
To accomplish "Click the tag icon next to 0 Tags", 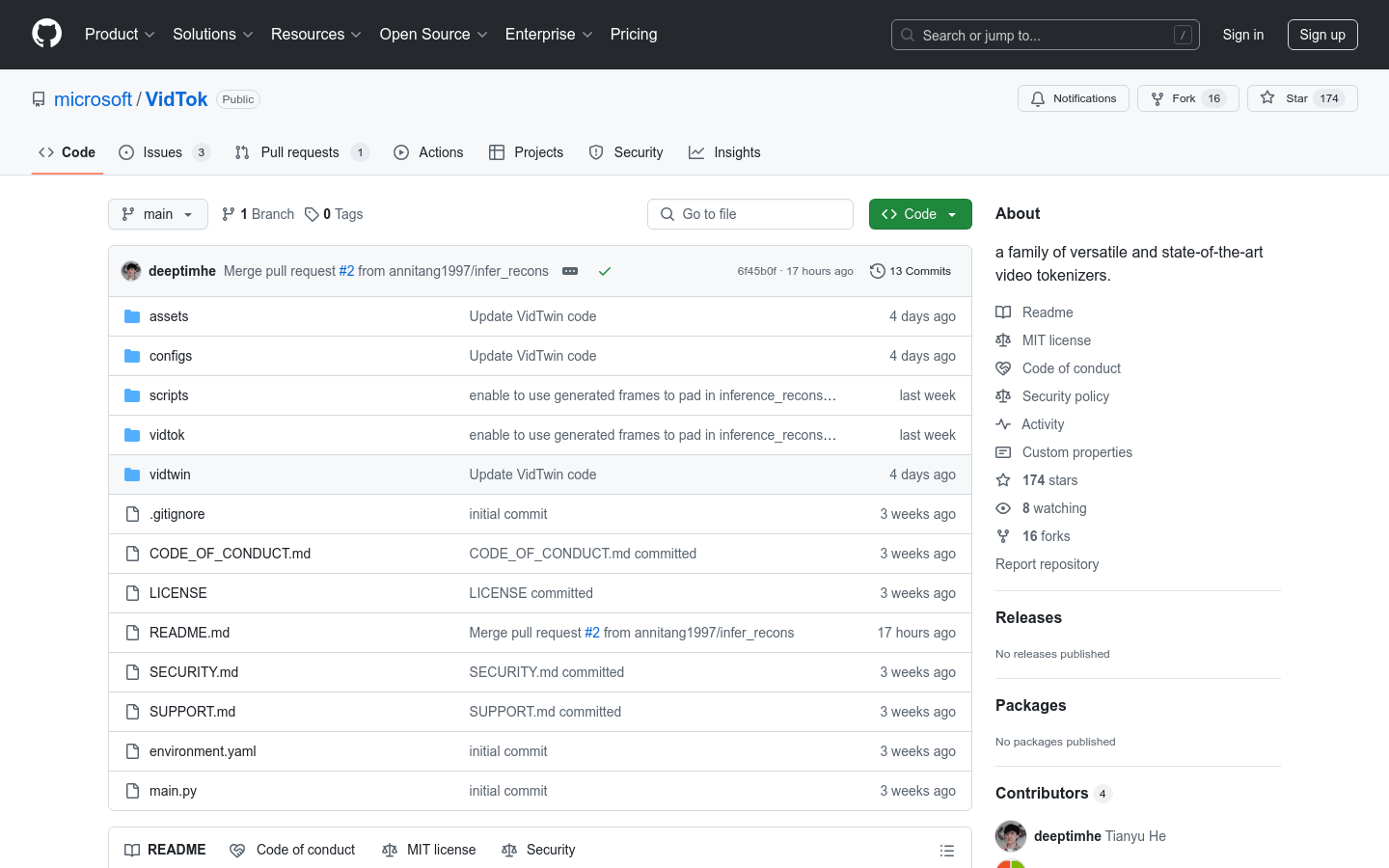I will (312, 214).
